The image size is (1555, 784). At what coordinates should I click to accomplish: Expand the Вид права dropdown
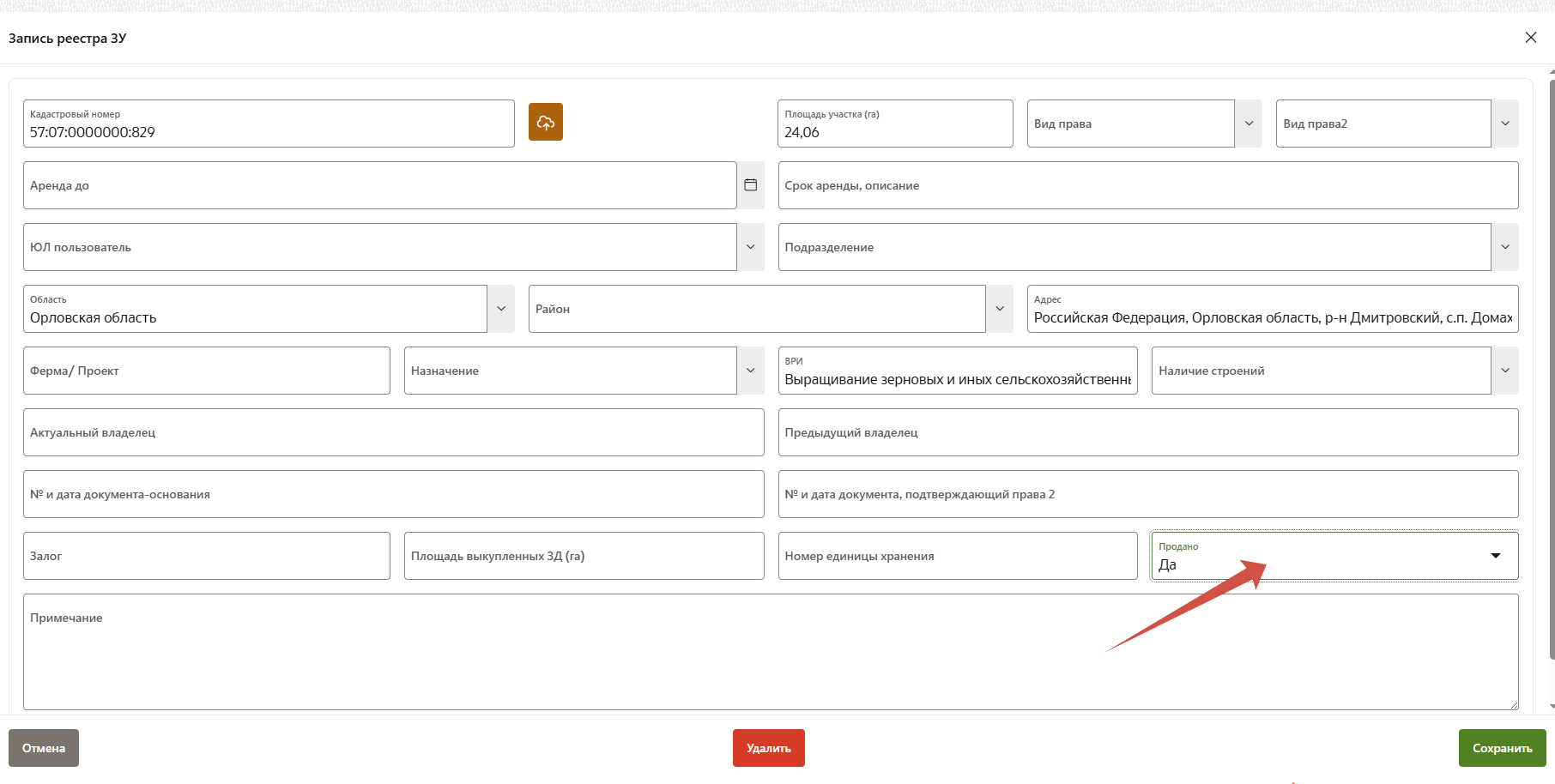pyautogui.click(x=1249, y=124)
